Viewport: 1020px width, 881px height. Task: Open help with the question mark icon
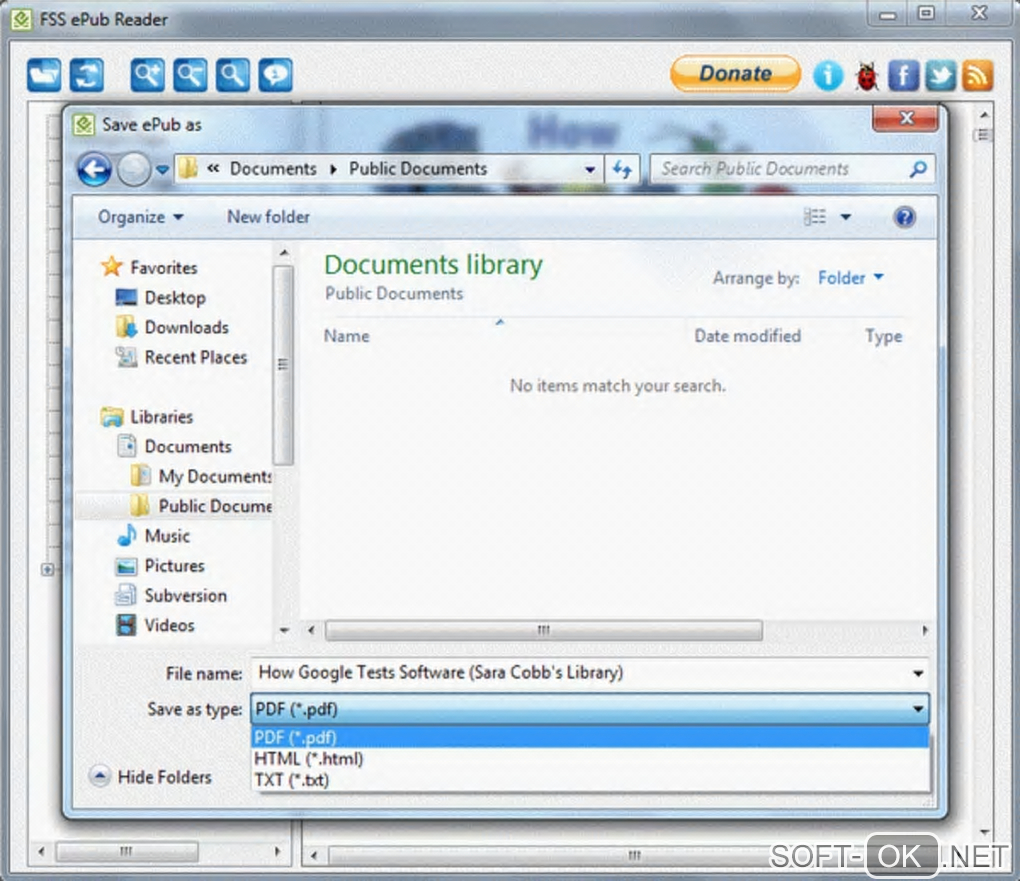(904, 217)
